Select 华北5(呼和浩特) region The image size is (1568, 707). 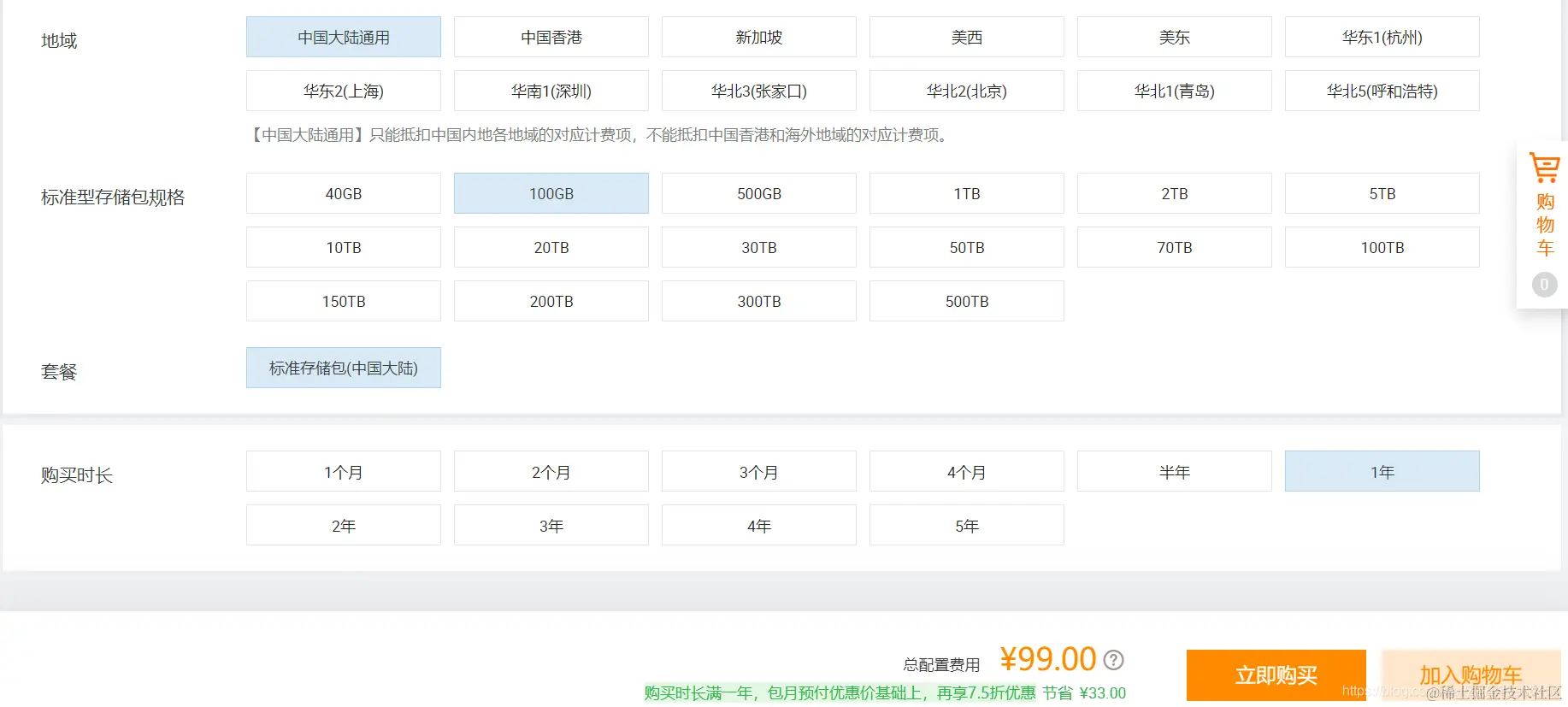(1382, 91)
